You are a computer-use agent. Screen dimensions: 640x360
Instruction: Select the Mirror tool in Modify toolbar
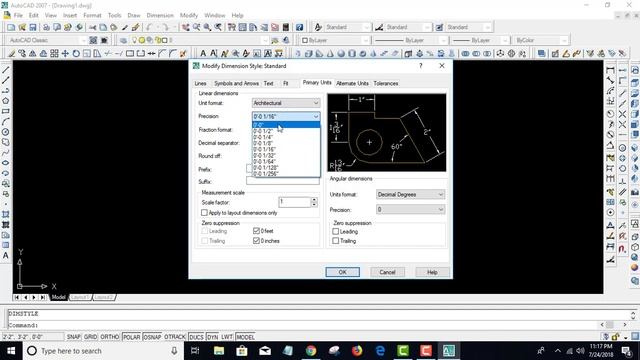tap(33, 53)
